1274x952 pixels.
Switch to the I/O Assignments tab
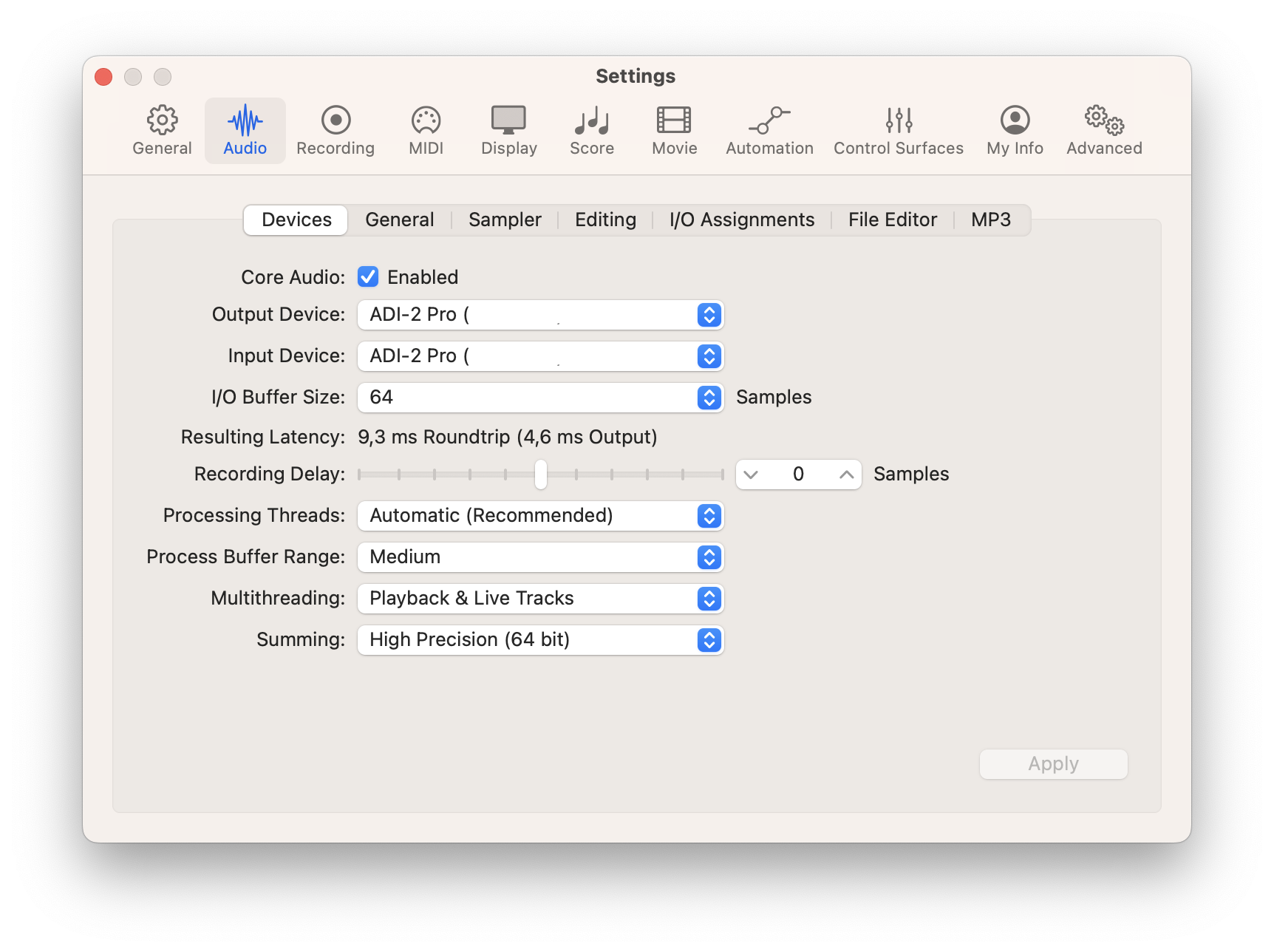742,220
